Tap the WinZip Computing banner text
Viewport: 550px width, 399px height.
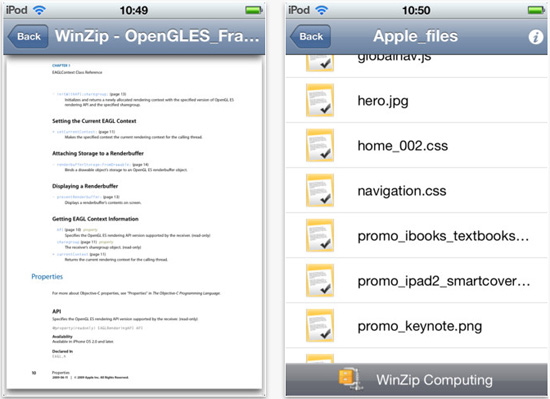pyautogui.click(x=434, y=380)
